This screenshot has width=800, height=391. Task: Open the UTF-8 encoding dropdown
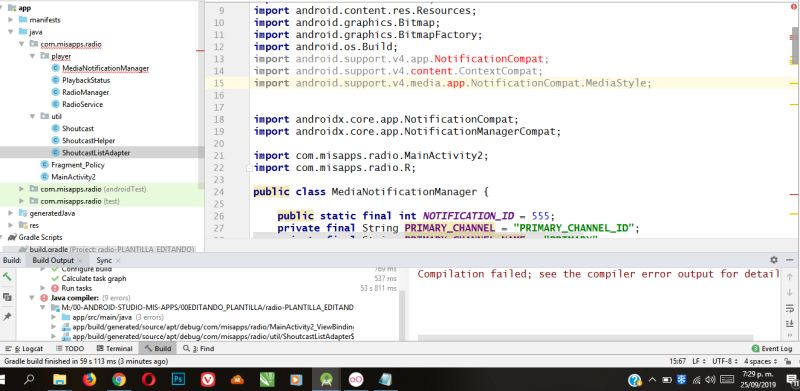pyautogui.click(x=724, y=361)
